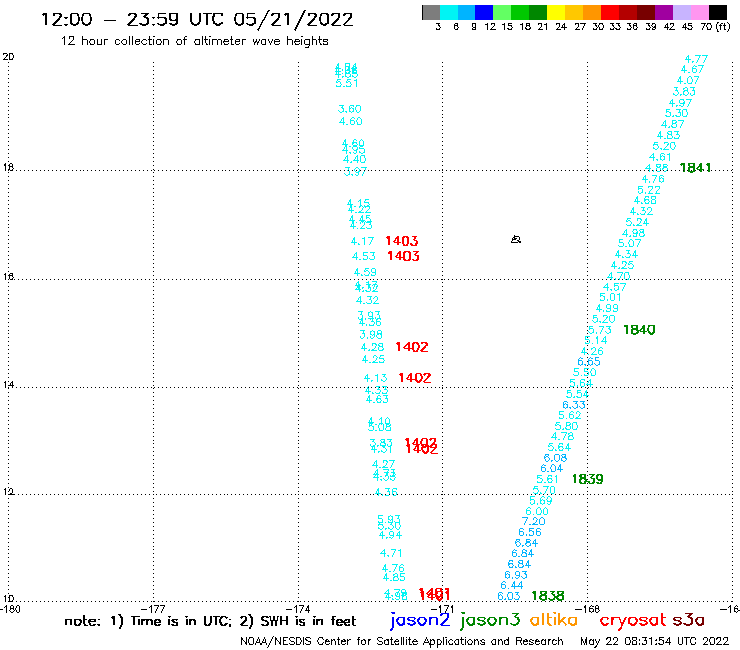Click the 4.71 wave height value
The height and width of the screenshot is (650, 740).
pos(391,553)
